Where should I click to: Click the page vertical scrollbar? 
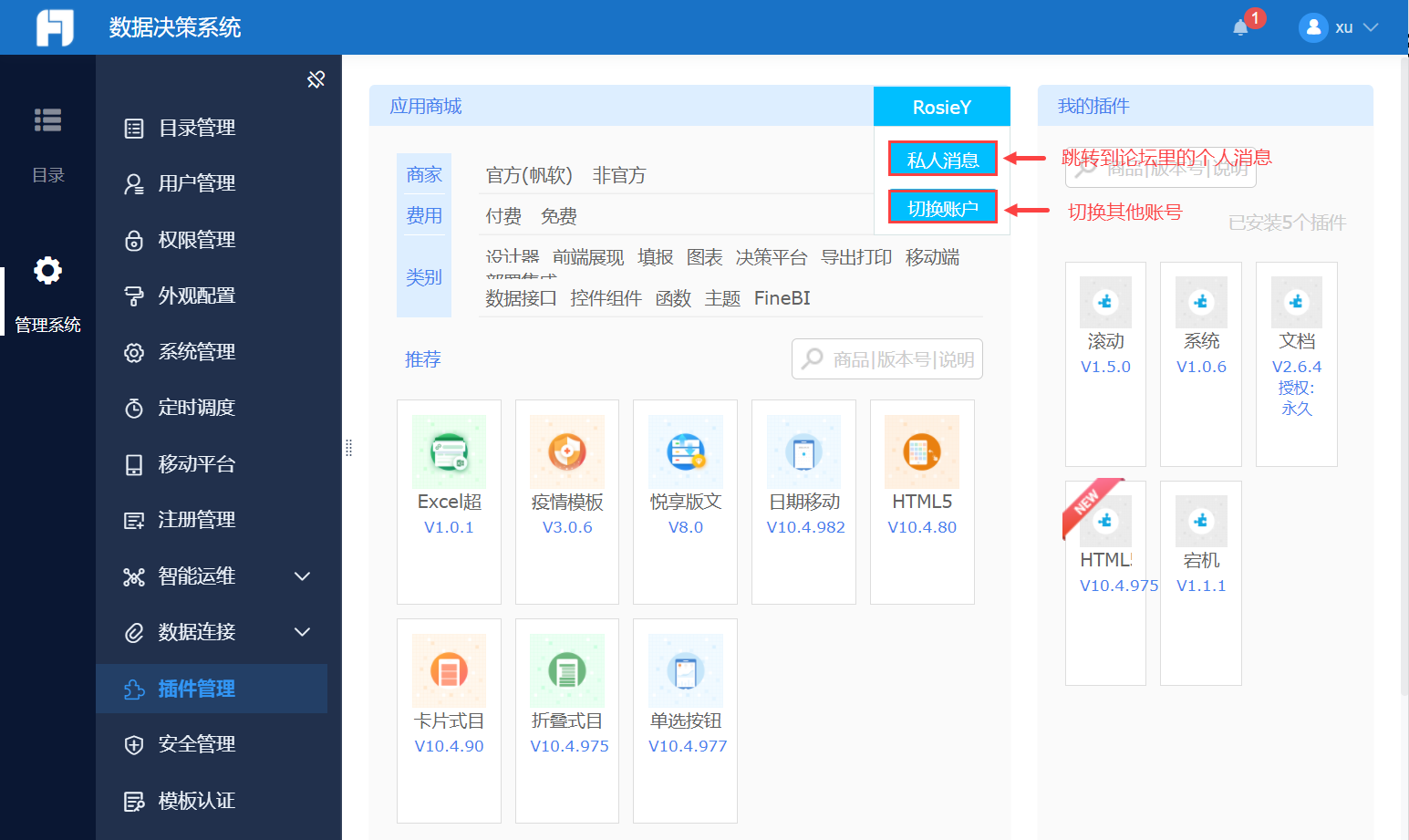pyautogui.click(x=1405, y=378)
